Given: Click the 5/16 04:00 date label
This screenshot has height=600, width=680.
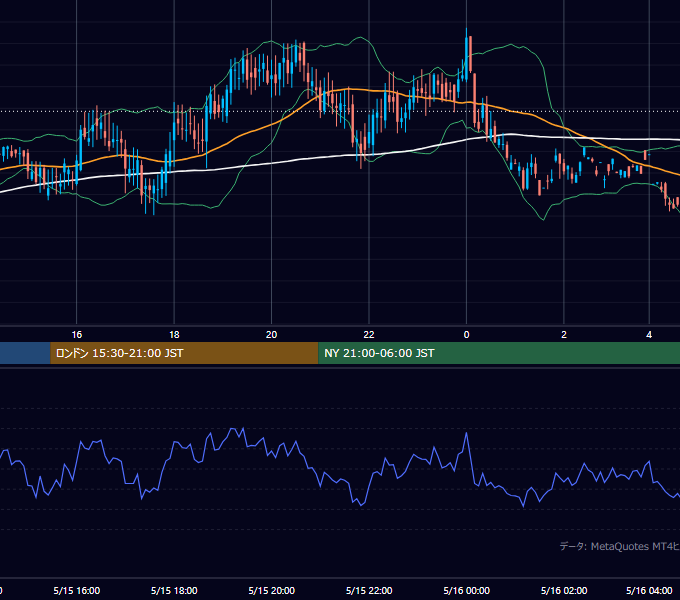Looking at the screenshot, I should (649, 590).
